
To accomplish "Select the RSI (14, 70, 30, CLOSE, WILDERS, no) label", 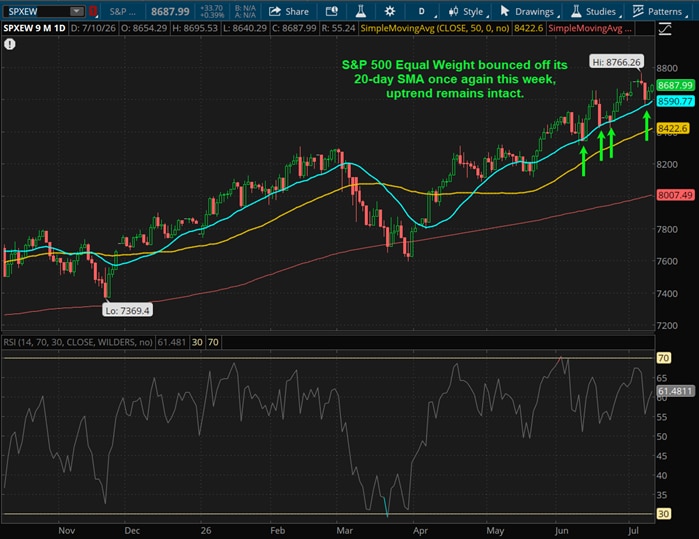I will [x=78, y=342].
